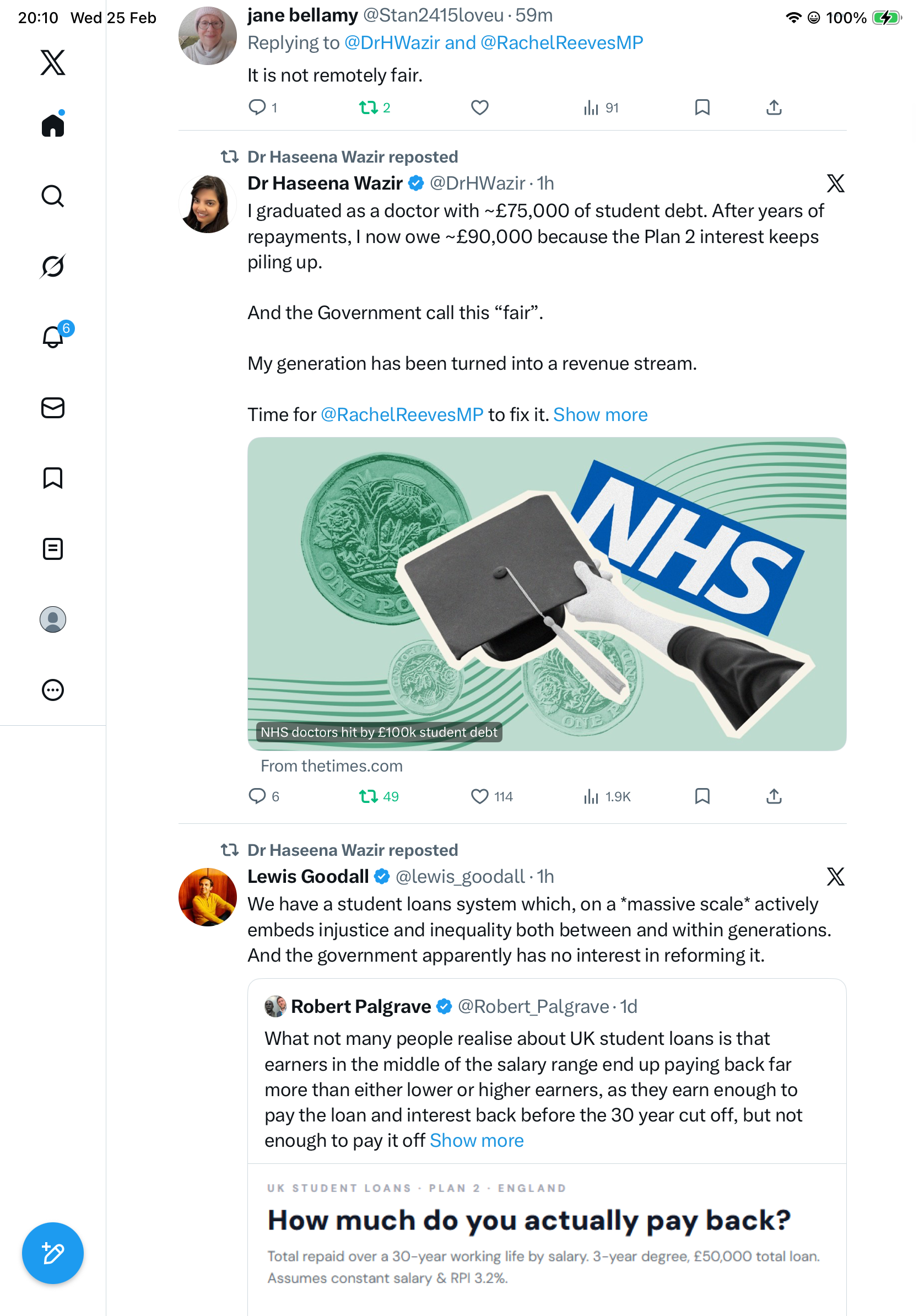This screenshot has height=1316, width=919.
Task: Open the Bookmarks icon in sidebar
Action: (x=53, y=478)
